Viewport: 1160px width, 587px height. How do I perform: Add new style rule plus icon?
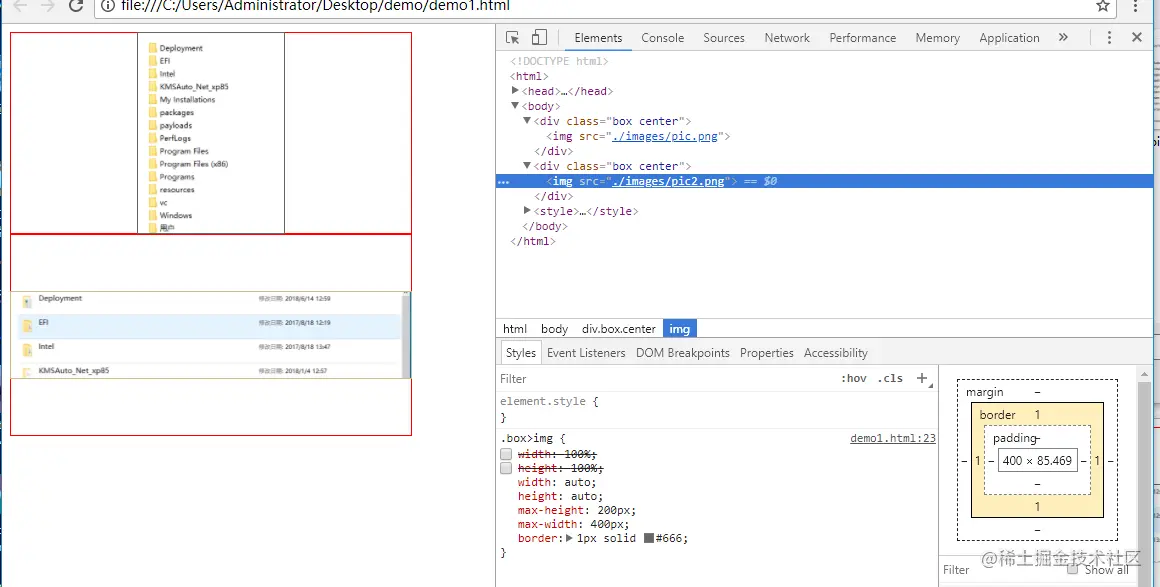922,378
